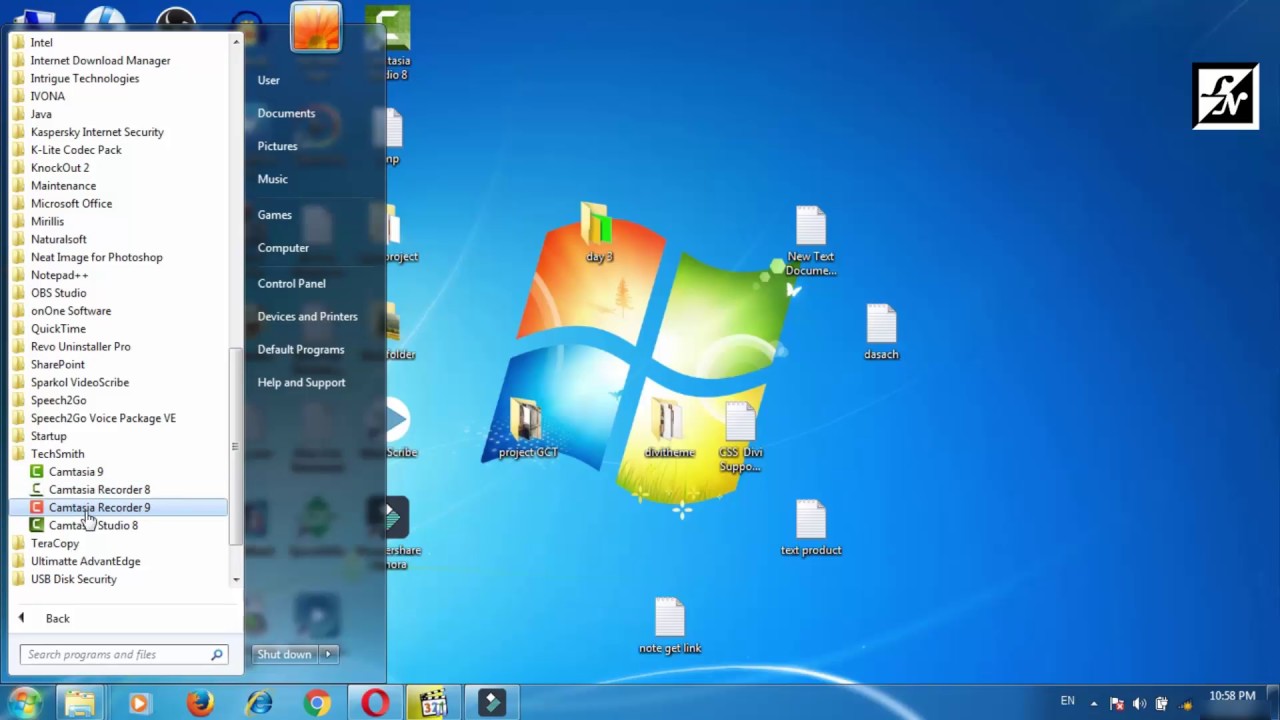Open Media Player Classic taskbar icon

(x=433, y=703)
